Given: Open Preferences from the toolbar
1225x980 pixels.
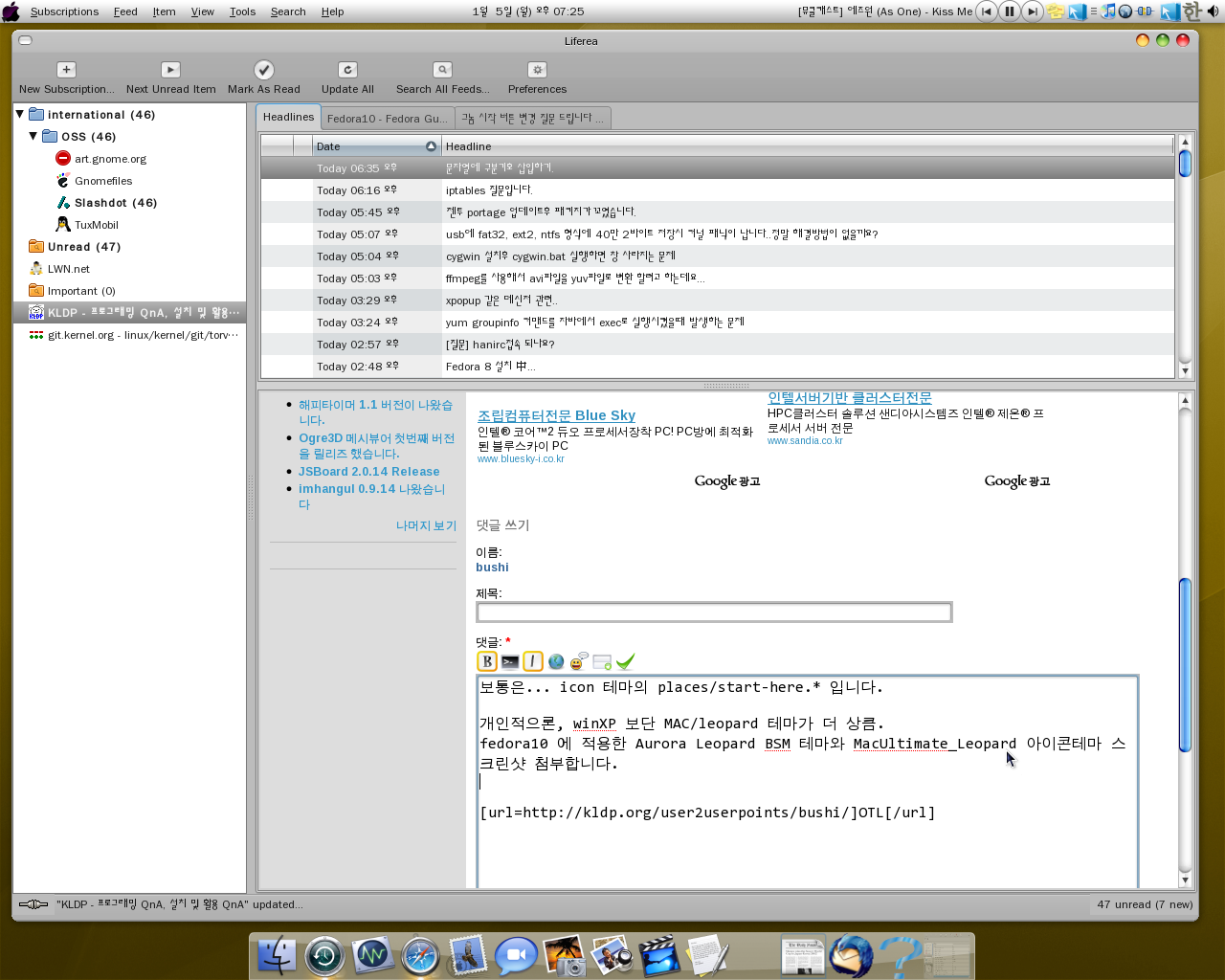Looking at the screenshot, I should point(537,78).
